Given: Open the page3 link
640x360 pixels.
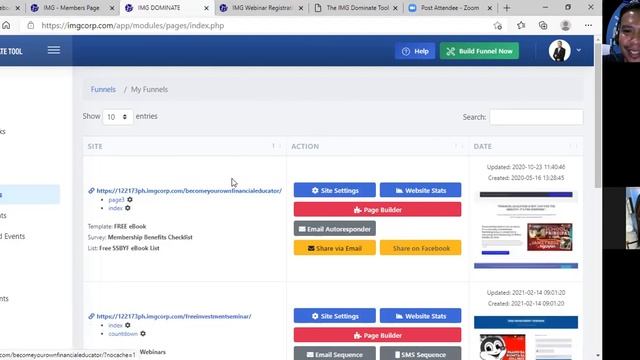Looking at the screenshot, I should coord(116,200).
